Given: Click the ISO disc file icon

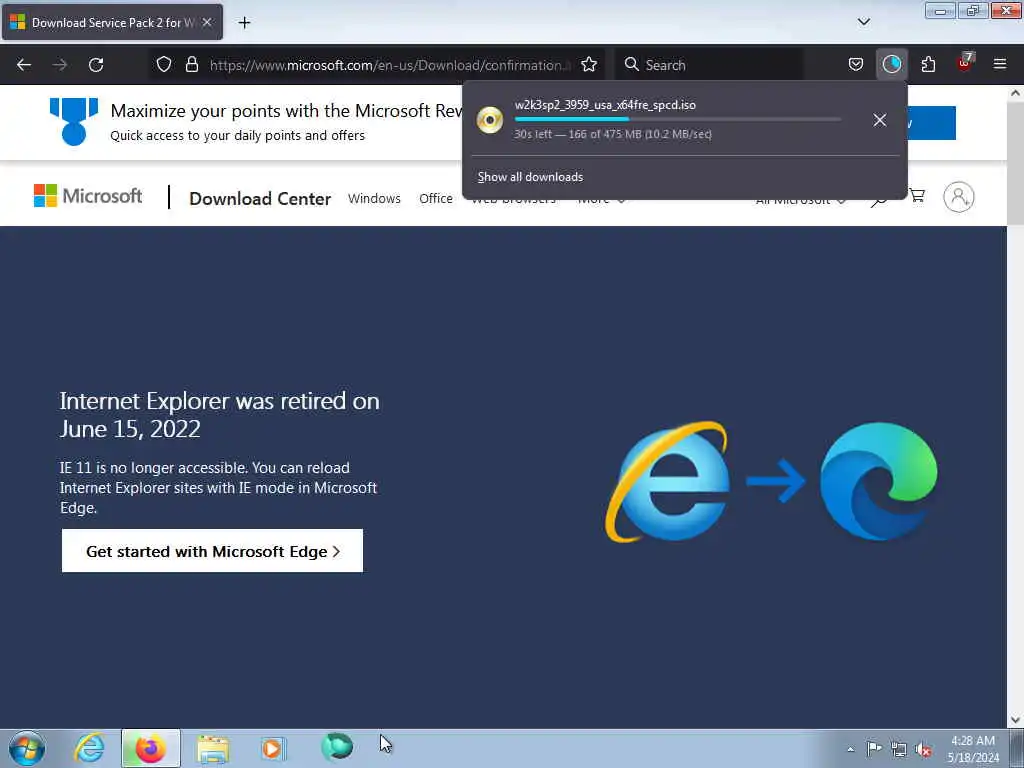Looking at the screenshot, I should coord(490,120).
